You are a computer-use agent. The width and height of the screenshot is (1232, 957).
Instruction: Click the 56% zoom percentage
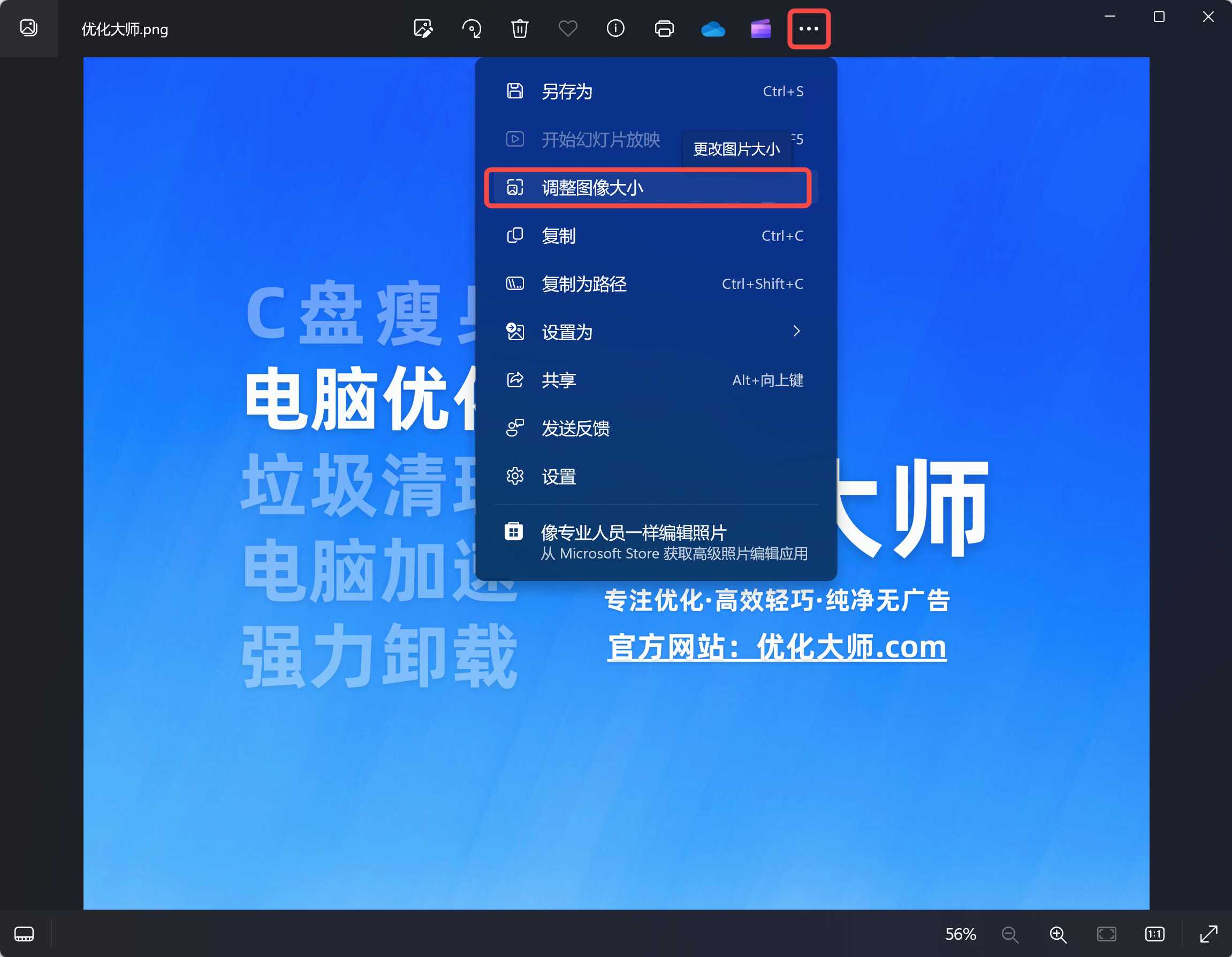pos(960,934)
